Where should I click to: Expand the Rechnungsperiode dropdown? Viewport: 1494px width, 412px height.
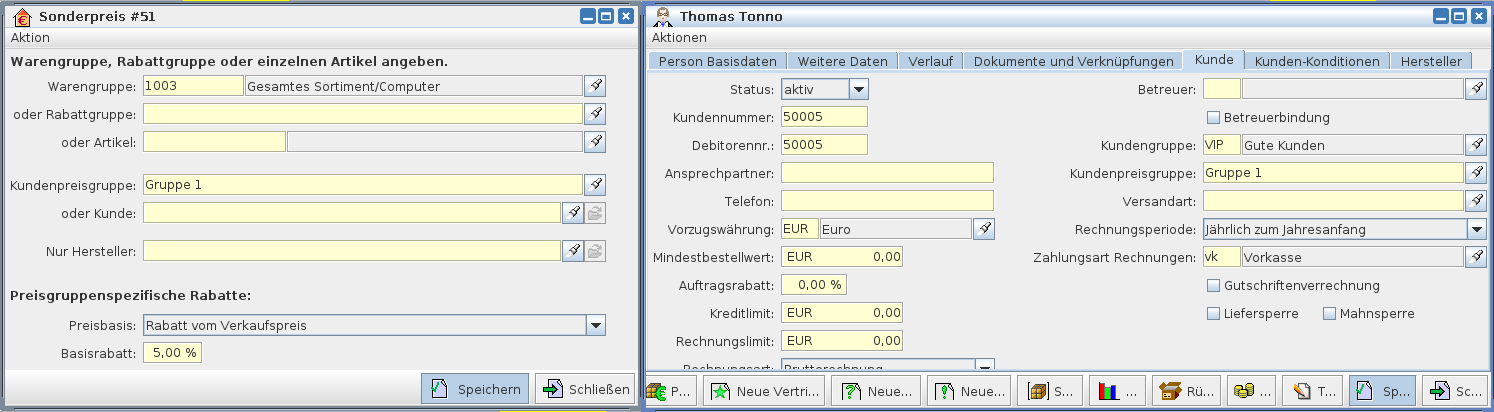1475,230
